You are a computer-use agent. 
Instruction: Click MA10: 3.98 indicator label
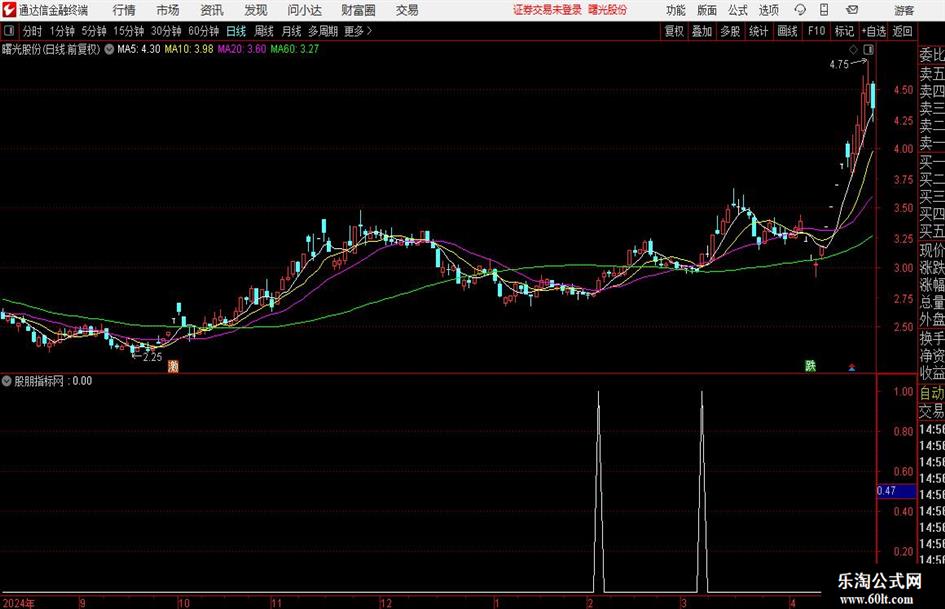point(189,49)
